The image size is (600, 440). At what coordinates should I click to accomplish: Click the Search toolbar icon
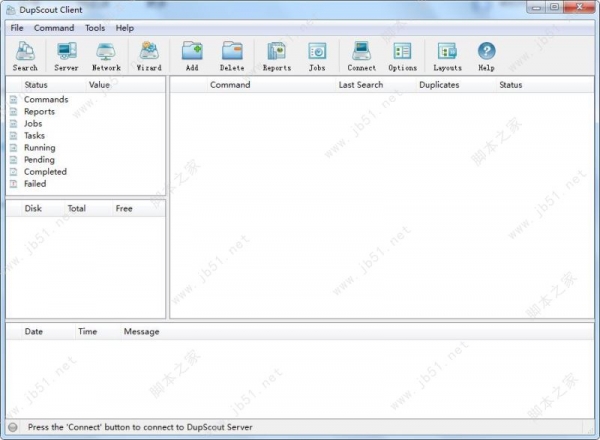coord(25,51)
